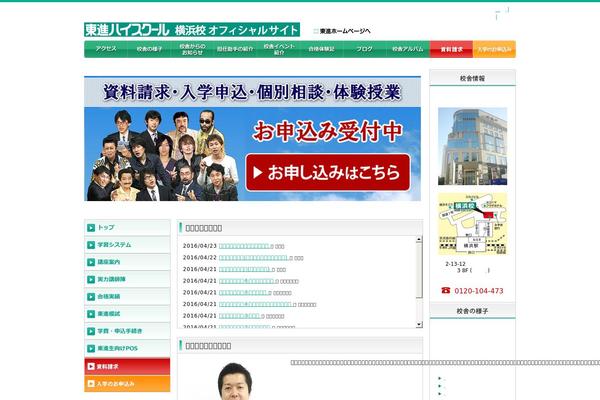
Task: Click the news list scrollbar thumb
Action: click(419, 270)
